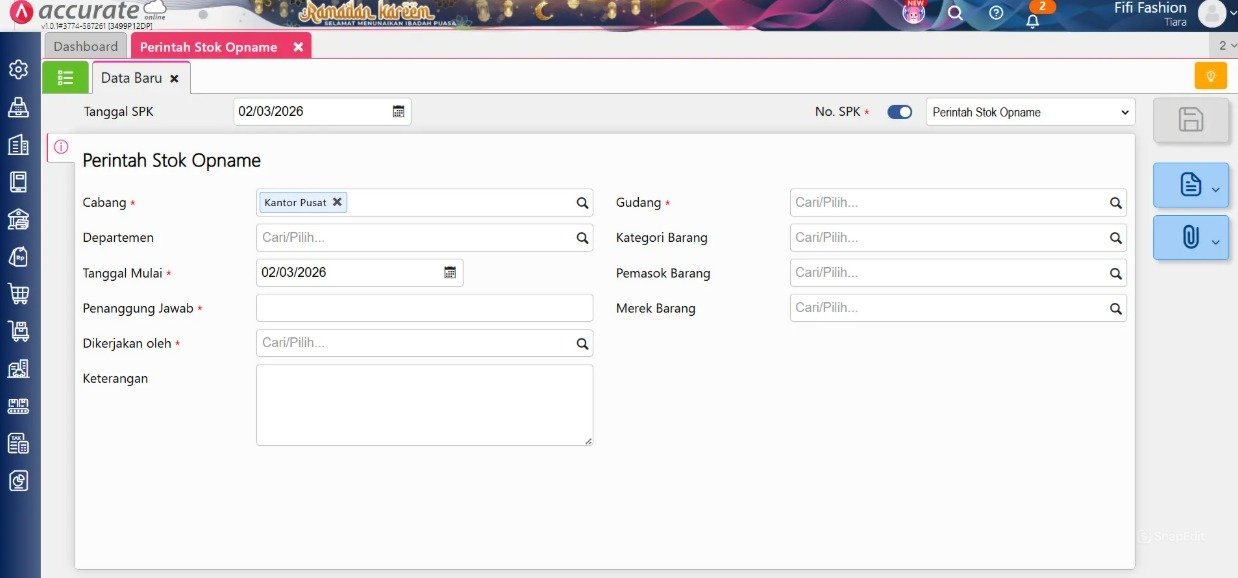The width and height of the screenshot is (1238, 578).
Task: Open the cash register sidebar module
Action: (18, 107)
